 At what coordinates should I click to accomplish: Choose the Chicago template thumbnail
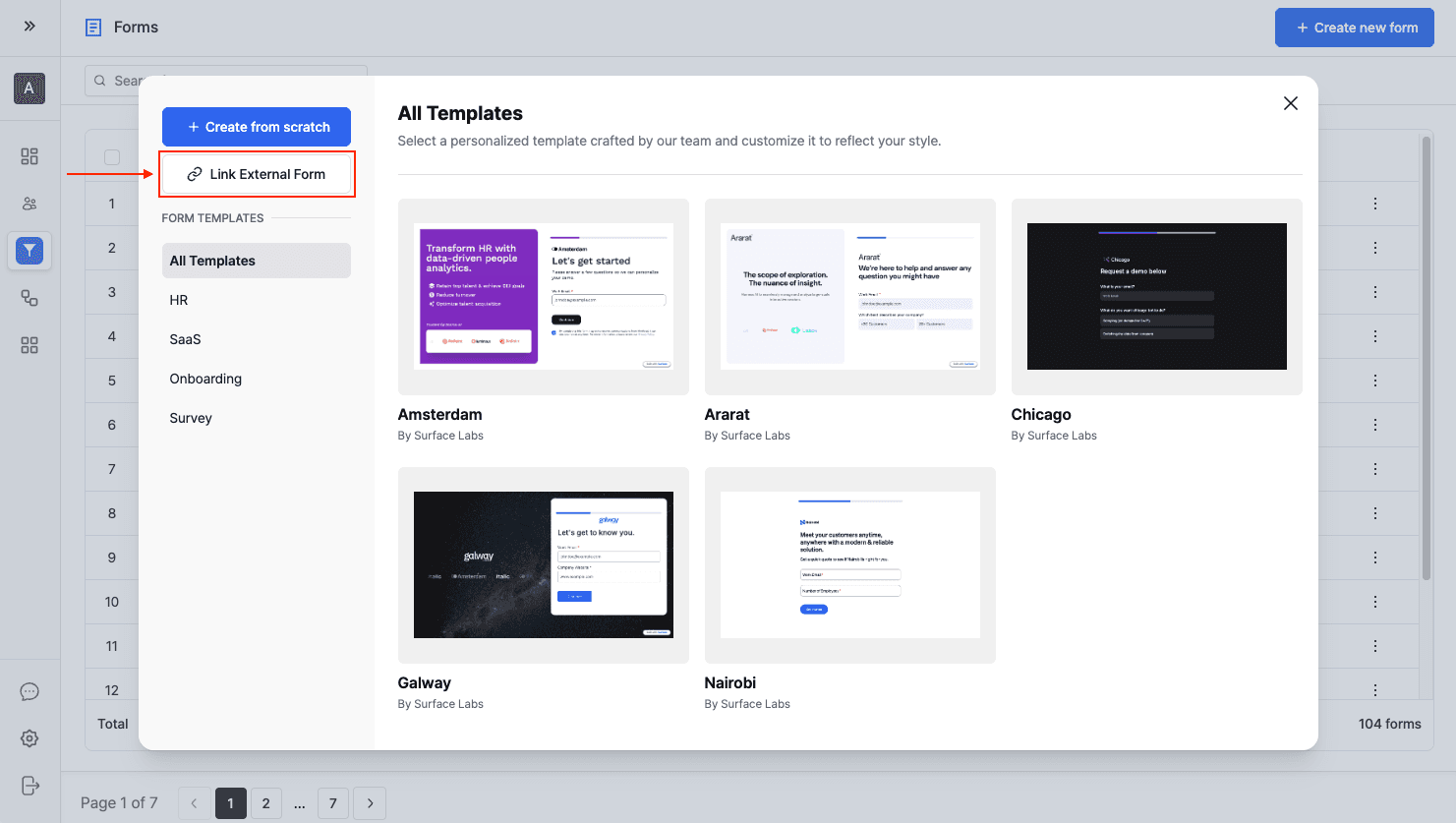(x=1156, y=297)
